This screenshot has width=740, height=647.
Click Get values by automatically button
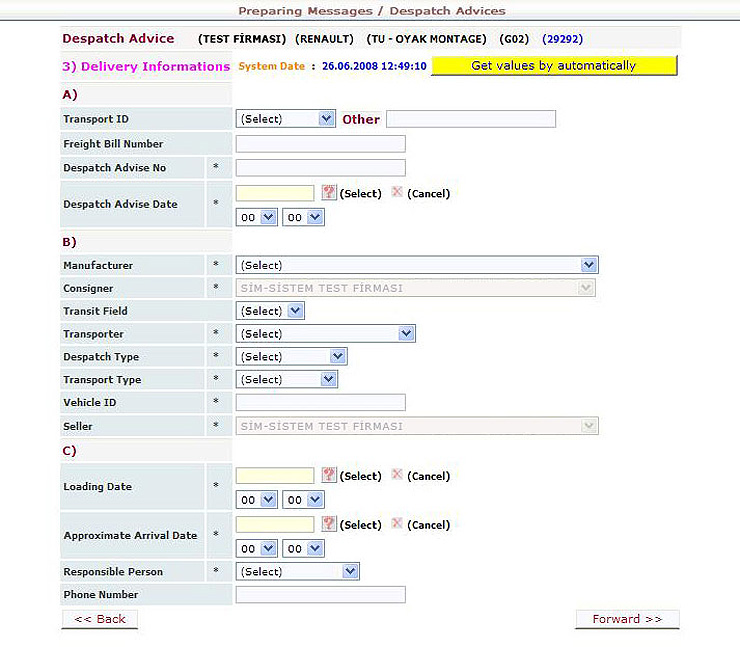click(x=554, y=66)
